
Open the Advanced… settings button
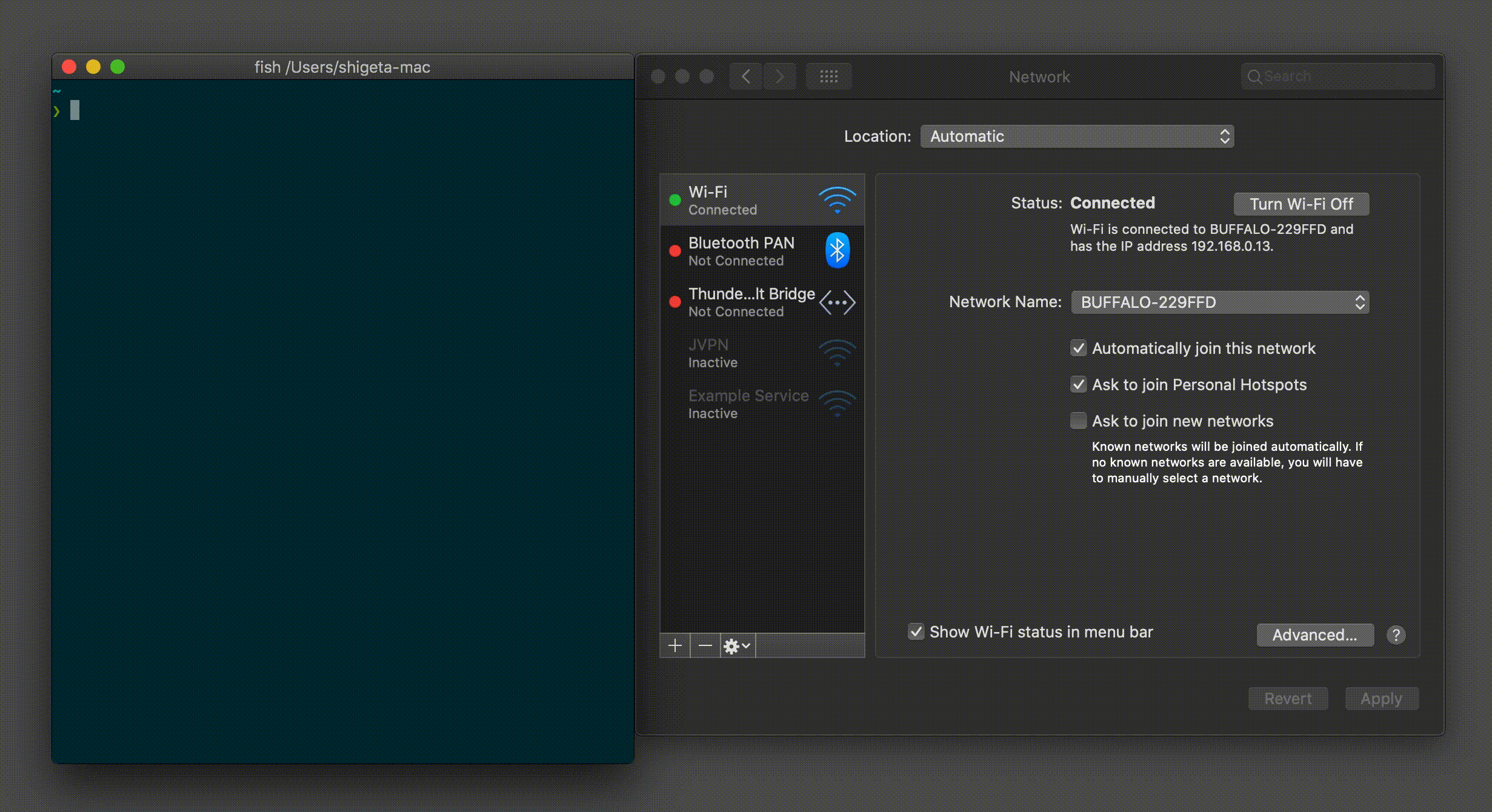pos(1314,635)
